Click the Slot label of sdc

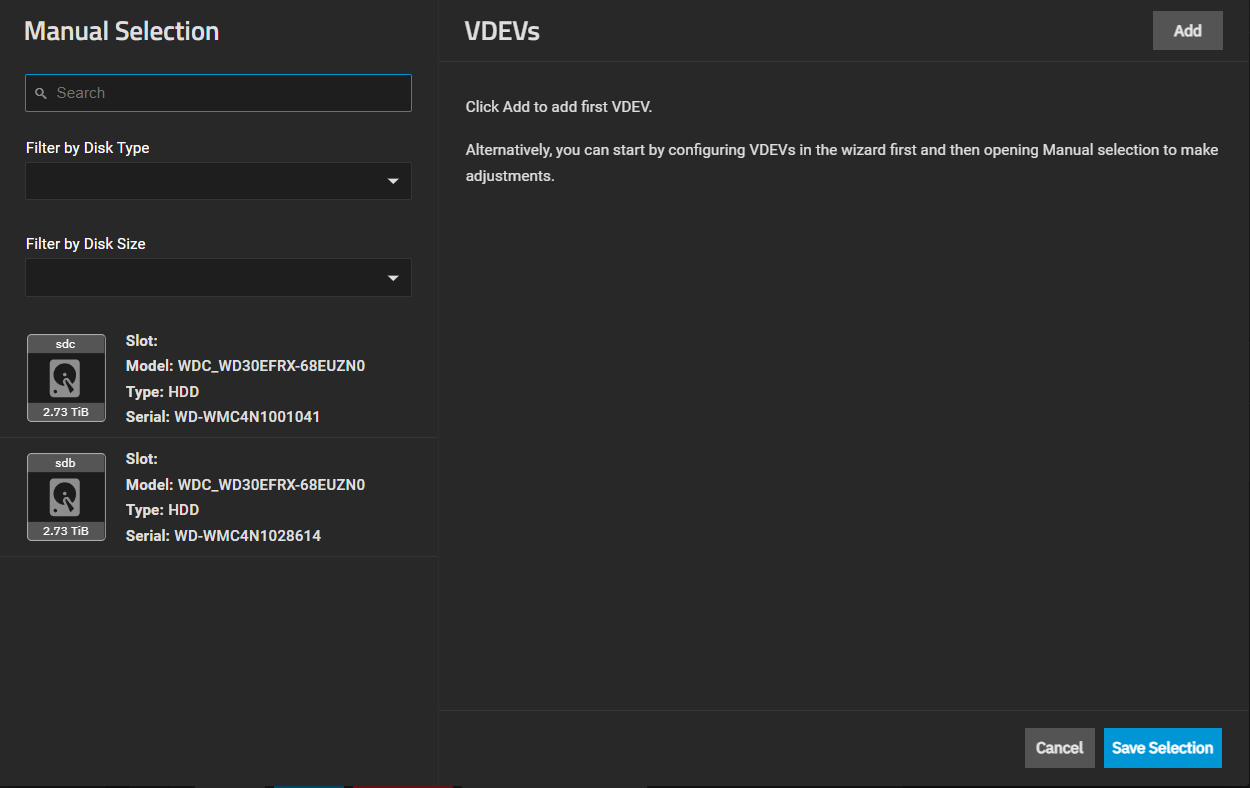point(142,341)
